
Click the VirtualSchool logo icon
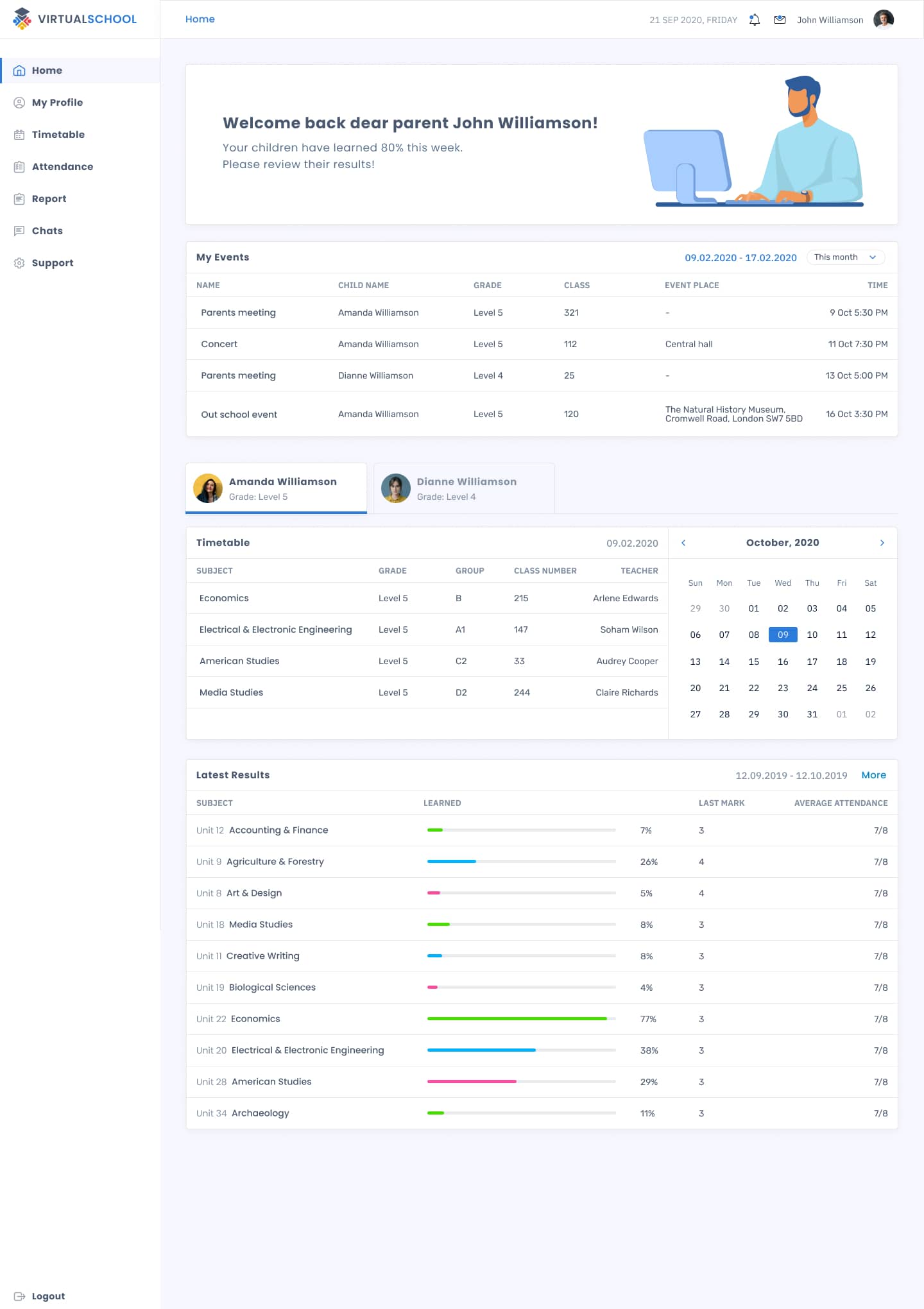click(x=22, y=19)
